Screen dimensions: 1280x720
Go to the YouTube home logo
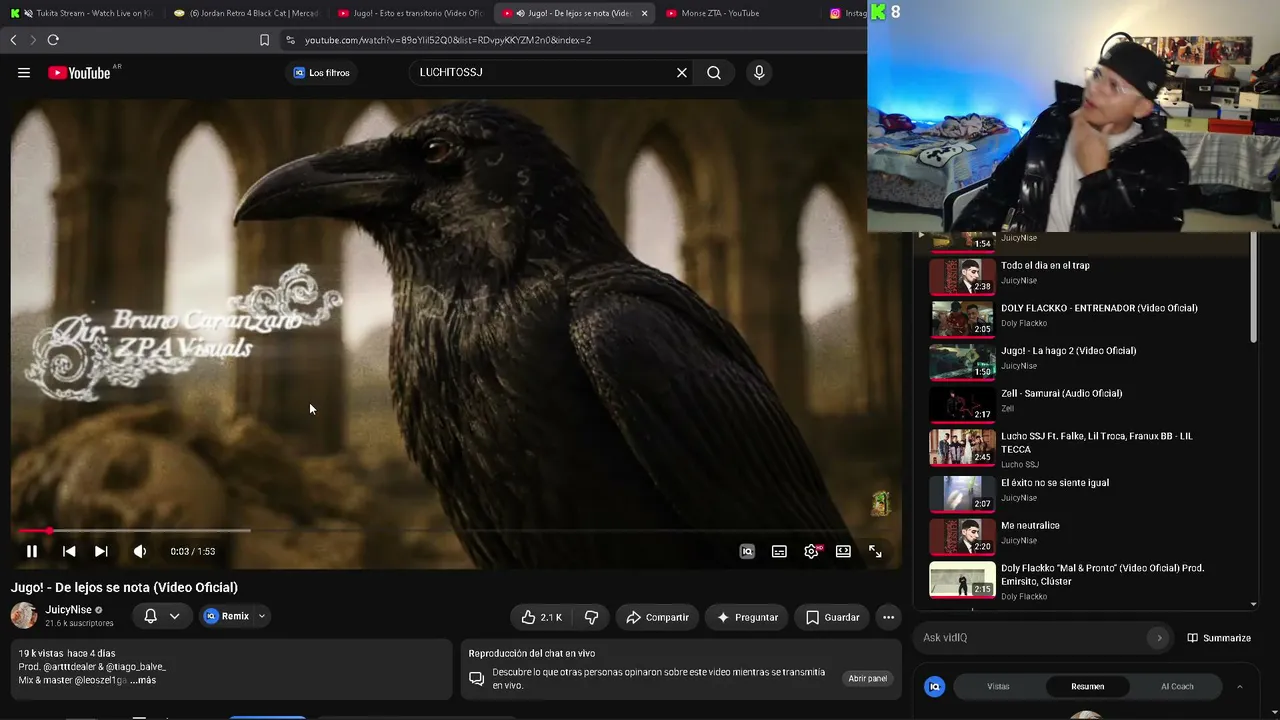pos(79,73)
